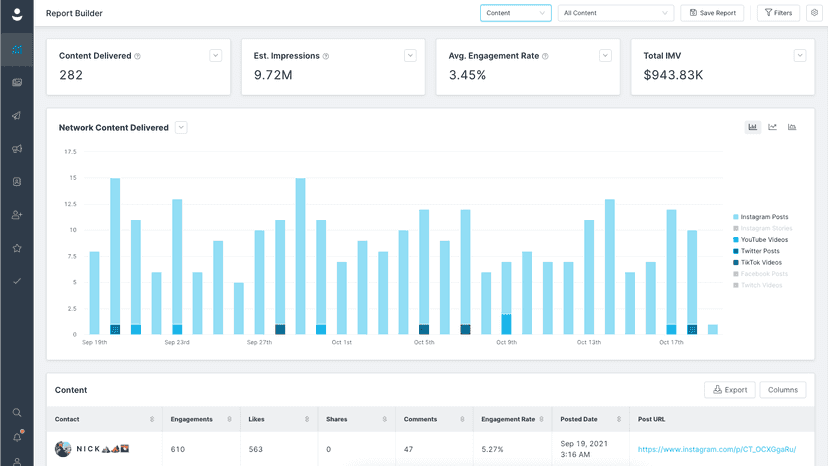Viewport: 828px width, 466px height.
Task: Toggle TikTok Videos series in legend
Action: coord(757,262)
